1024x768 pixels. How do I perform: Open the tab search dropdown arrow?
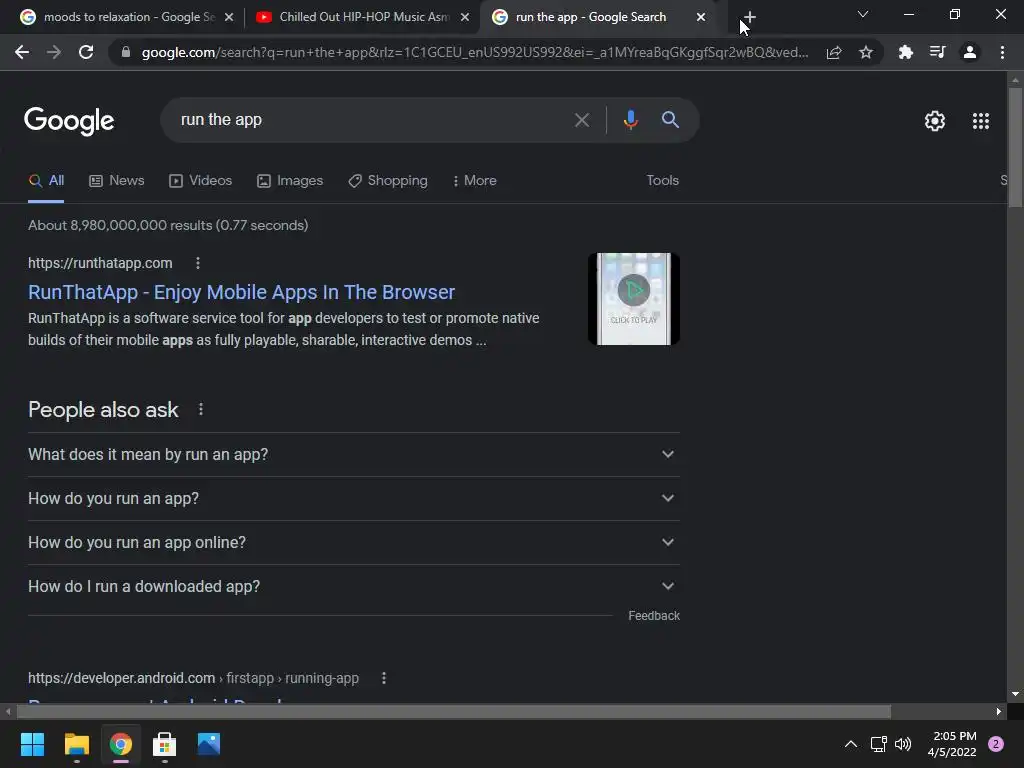pyautogui.click(x=863, y=14)
